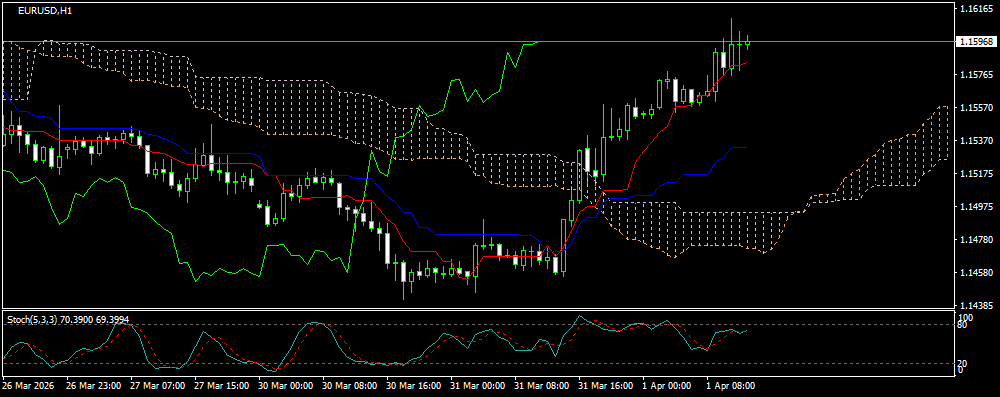Click the 1 Apr 00:00 time label

click(668, 386)
